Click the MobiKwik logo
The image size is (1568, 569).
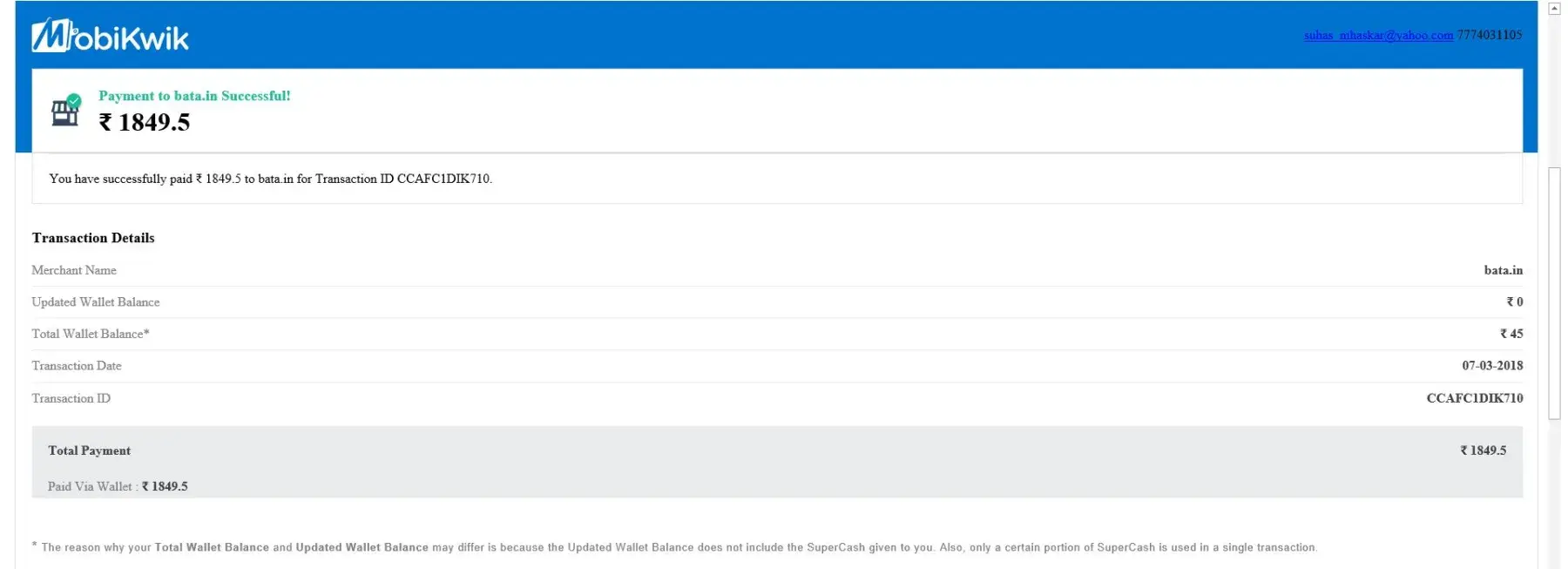[110, 36]
